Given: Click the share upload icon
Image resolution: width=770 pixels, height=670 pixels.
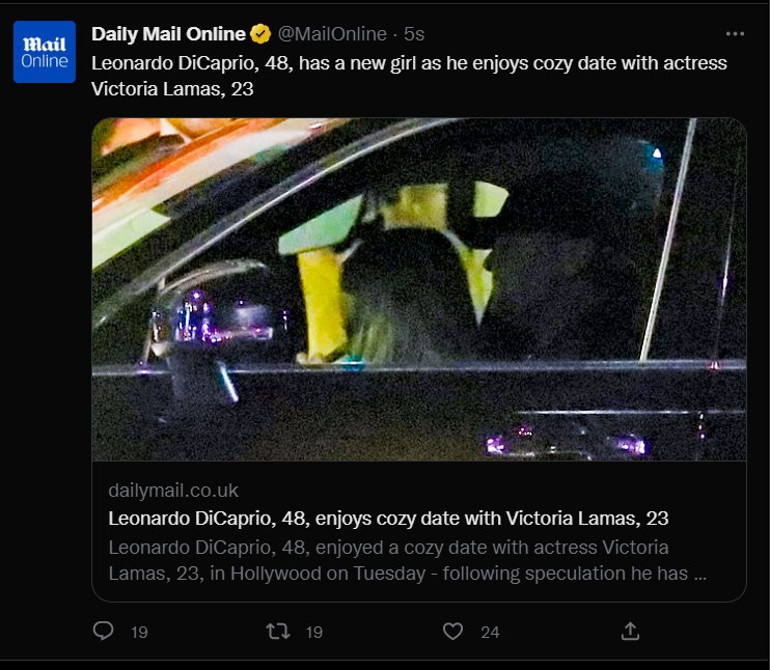Looking at the screenshot, I should [630, 631].
